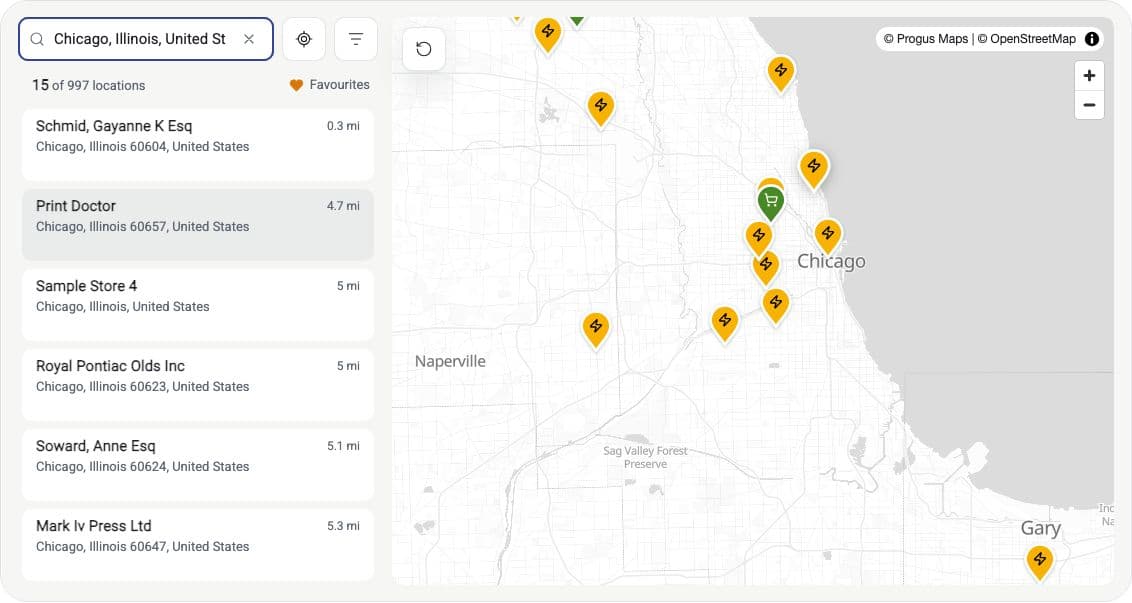Open the Sample Store 4 listing

(198, 305)
